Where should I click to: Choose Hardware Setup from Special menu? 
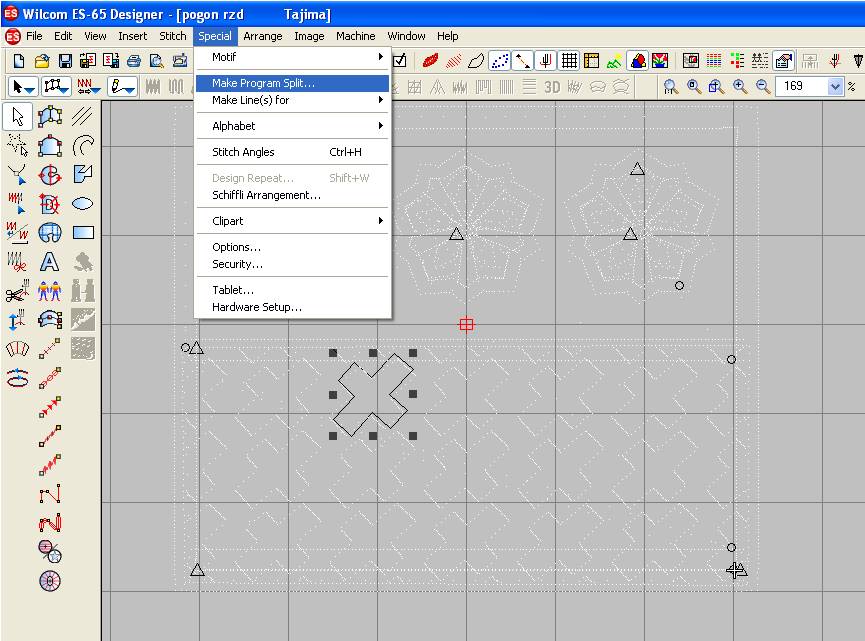tap(257, 308)
